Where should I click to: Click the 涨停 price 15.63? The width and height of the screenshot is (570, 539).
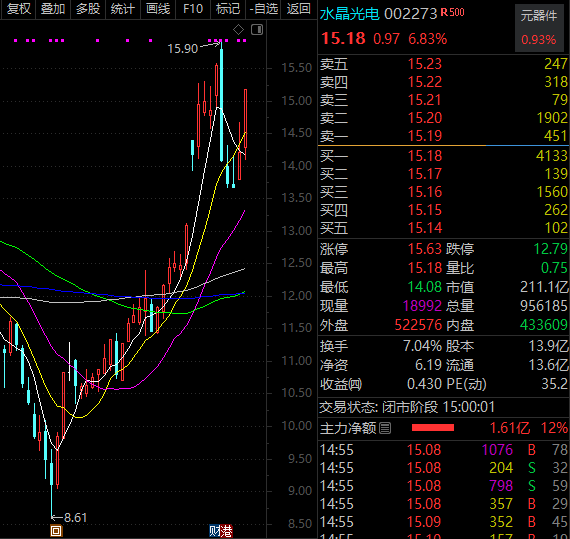(x=424, y=249)
